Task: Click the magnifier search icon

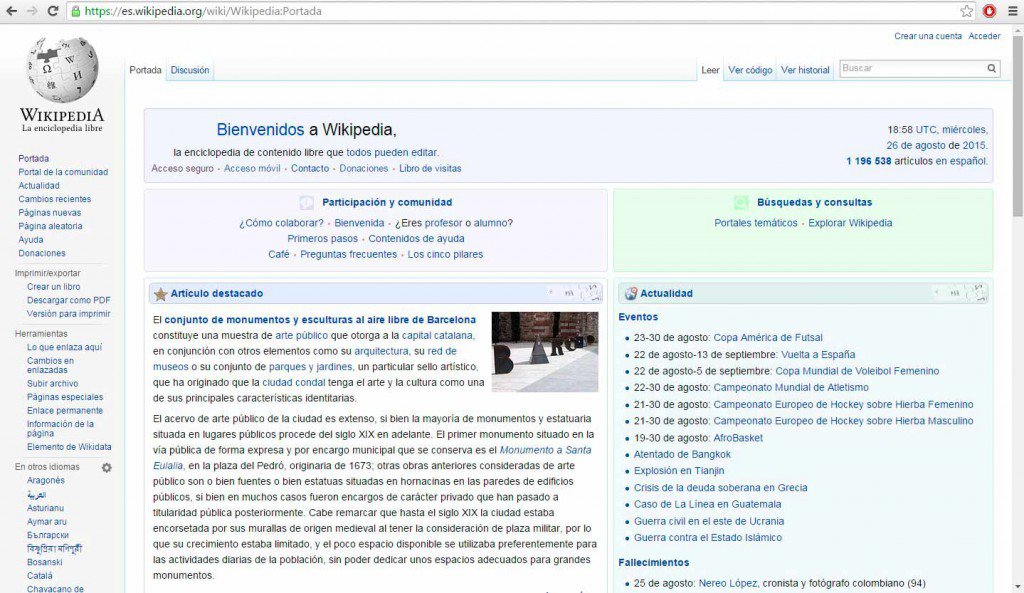Action: (x=991, y=68)
